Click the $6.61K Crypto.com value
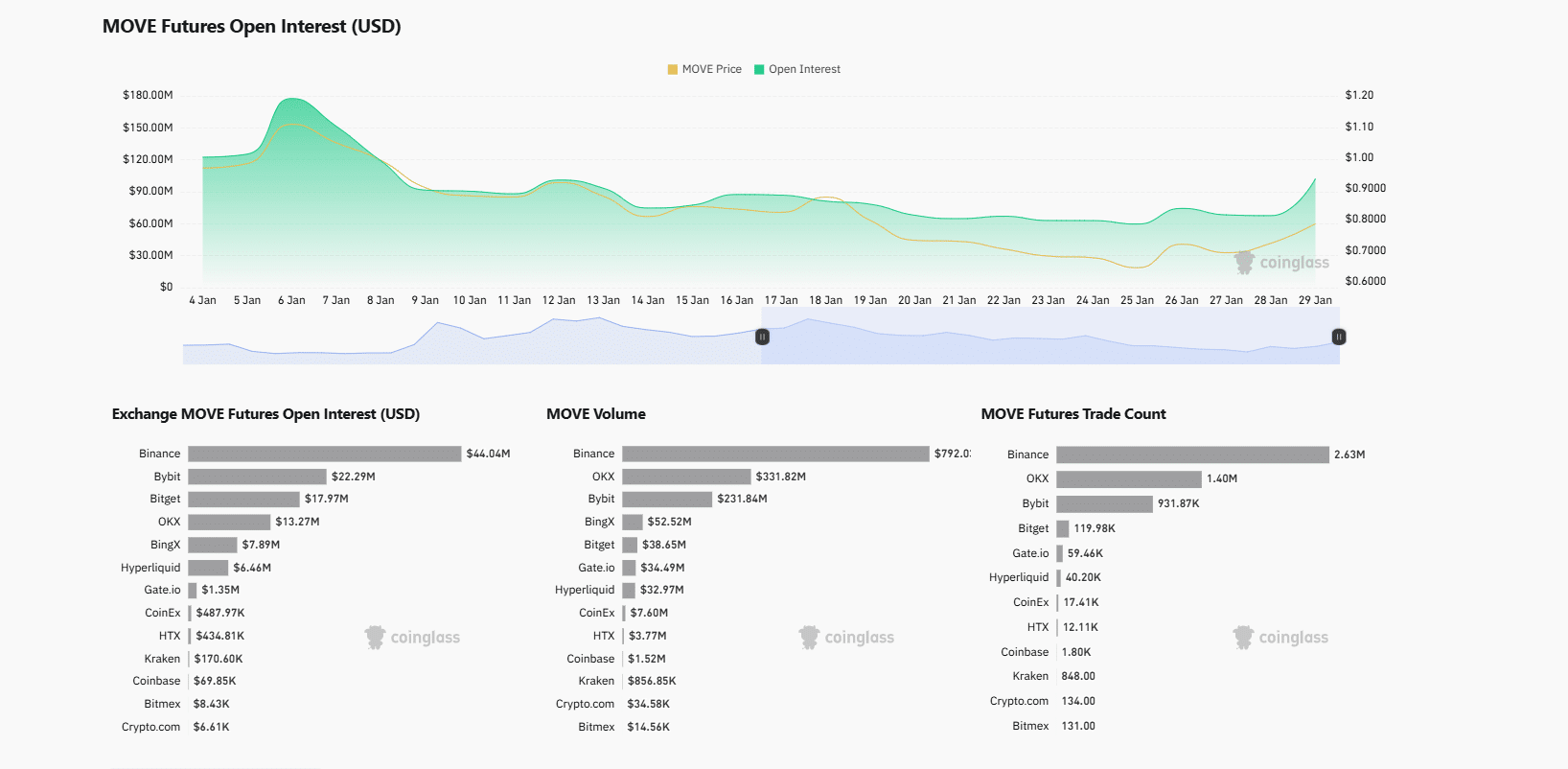 [212, 727]
